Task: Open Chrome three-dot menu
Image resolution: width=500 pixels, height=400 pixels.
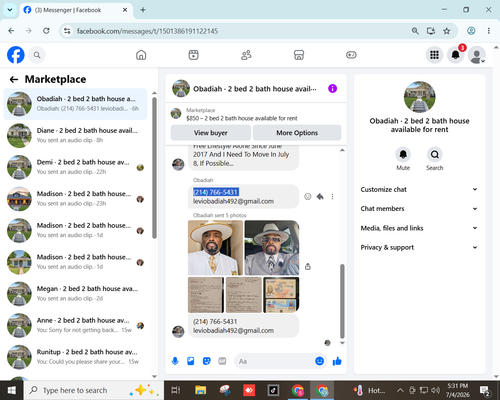Action: 489,31
